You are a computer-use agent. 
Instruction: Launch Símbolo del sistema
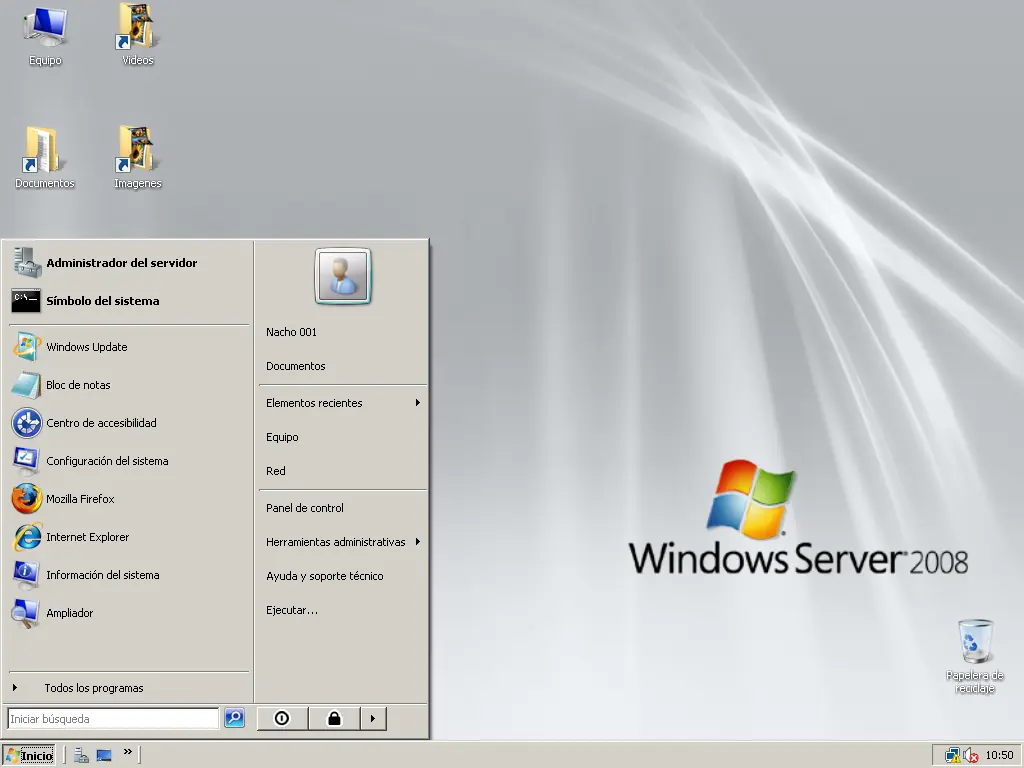point(129,301)
